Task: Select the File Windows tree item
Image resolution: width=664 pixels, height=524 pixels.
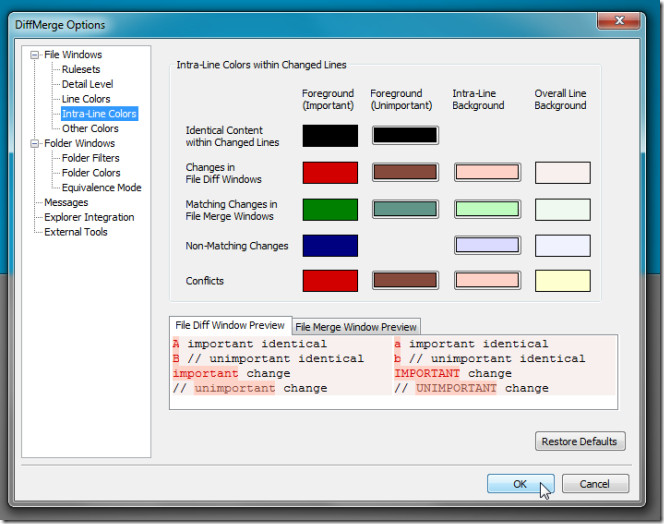Action: tap(73, 55)
